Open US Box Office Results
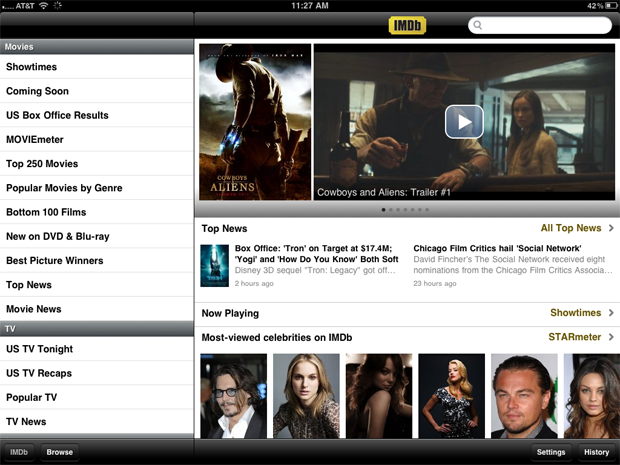The width and height of the screenshot is (620, 465). [x=97, y=115]
